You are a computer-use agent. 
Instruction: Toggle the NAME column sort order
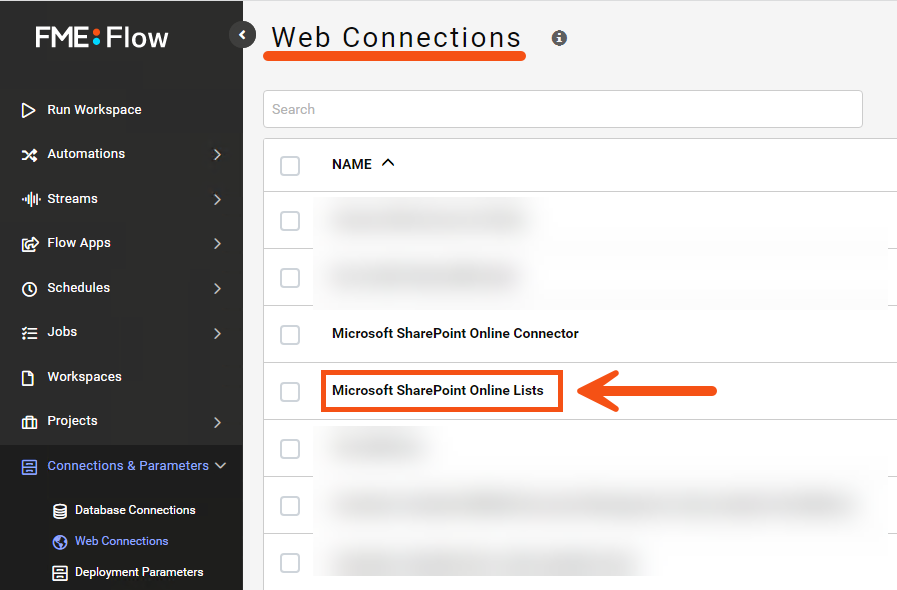coord(388,163)
